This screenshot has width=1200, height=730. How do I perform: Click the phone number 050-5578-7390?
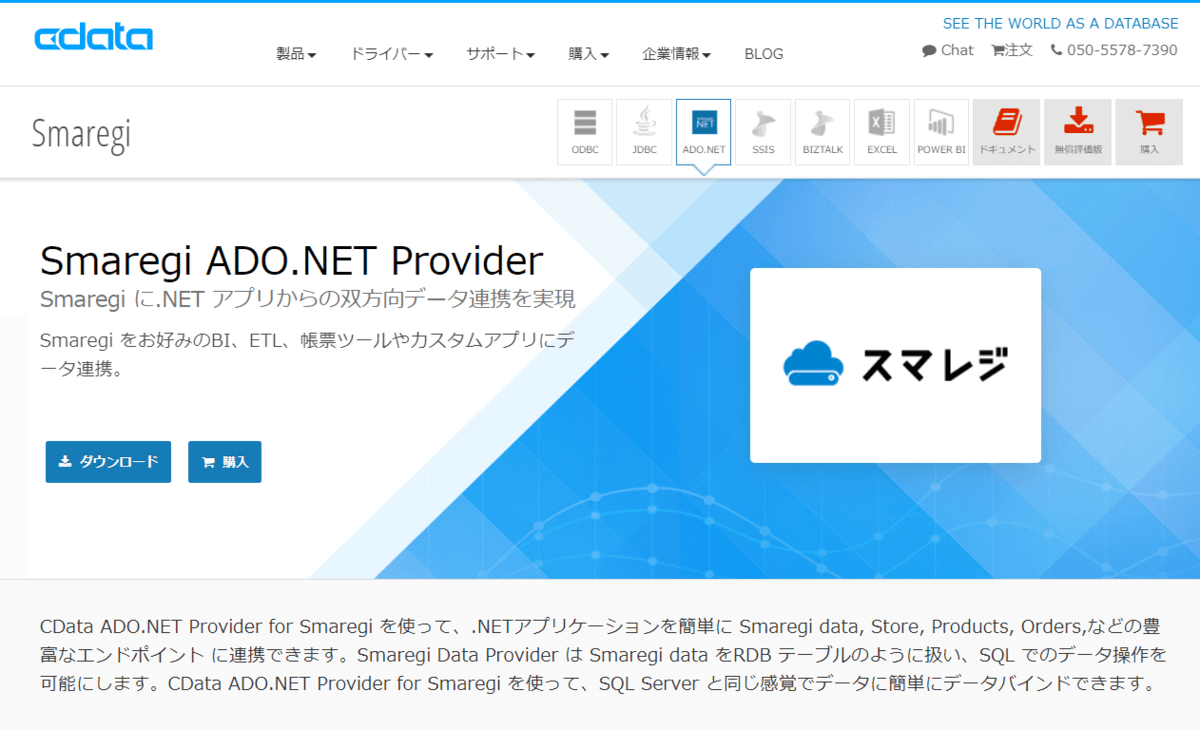coord(1114,50)
